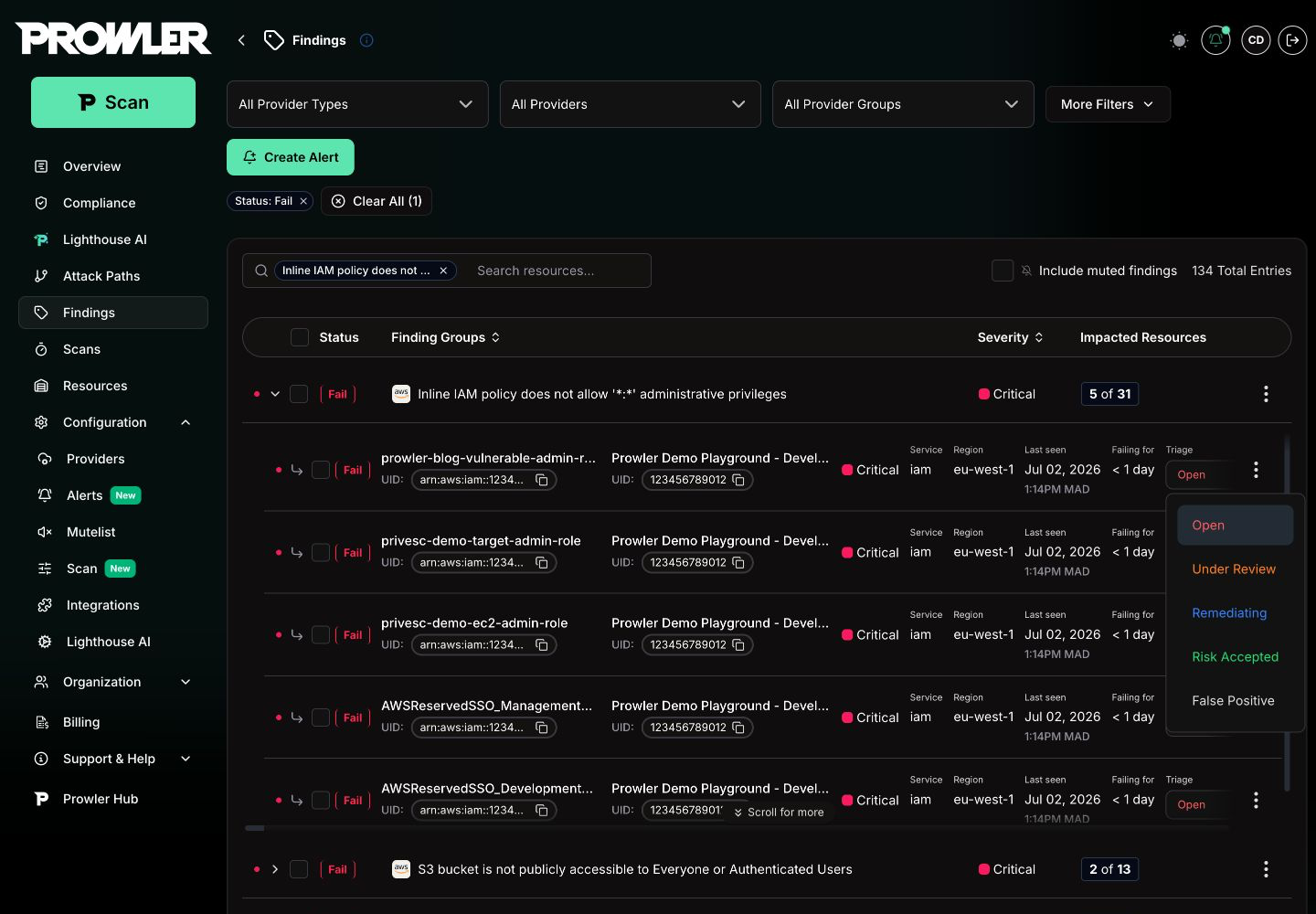
Task: Expand More Filters
Action: point(1108,104)
